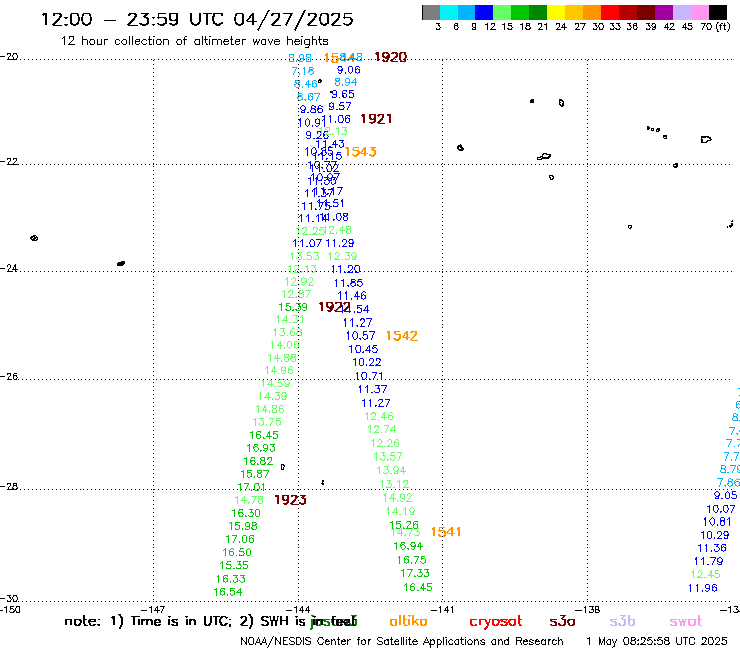Click the wave height value '16.54'

(x=228, y=592)
